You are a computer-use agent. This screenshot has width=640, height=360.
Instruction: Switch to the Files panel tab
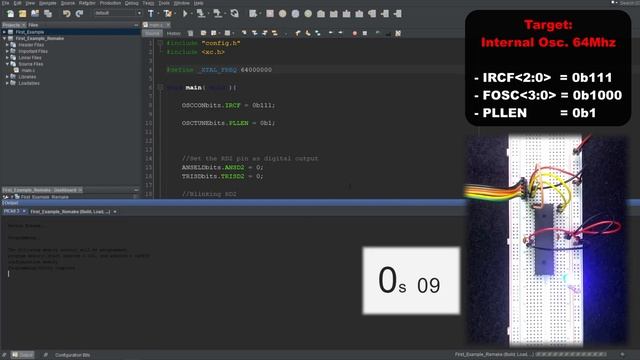[33, 25]
